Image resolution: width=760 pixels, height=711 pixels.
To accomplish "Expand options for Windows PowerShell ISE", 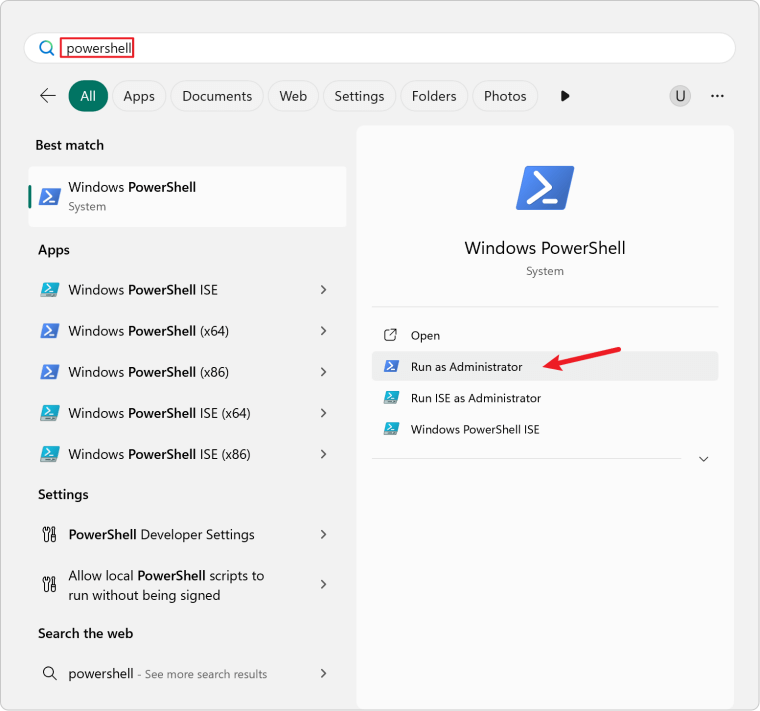I will pos(323,290).
